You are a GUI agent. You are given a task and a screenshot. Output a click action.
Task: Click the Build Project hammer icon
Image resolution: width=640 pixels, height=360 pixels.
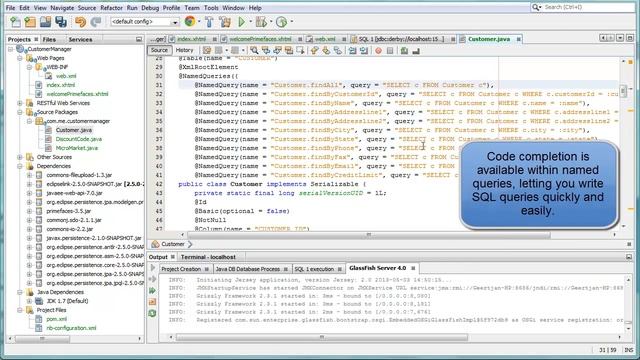[209, 22]
